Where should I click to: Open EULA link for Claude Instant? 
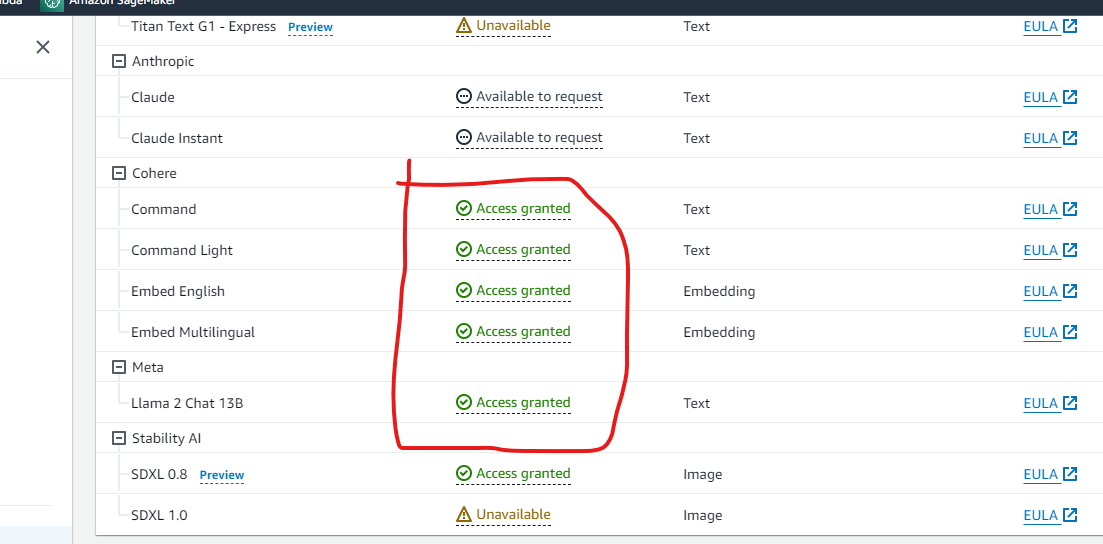point(1050,138)
